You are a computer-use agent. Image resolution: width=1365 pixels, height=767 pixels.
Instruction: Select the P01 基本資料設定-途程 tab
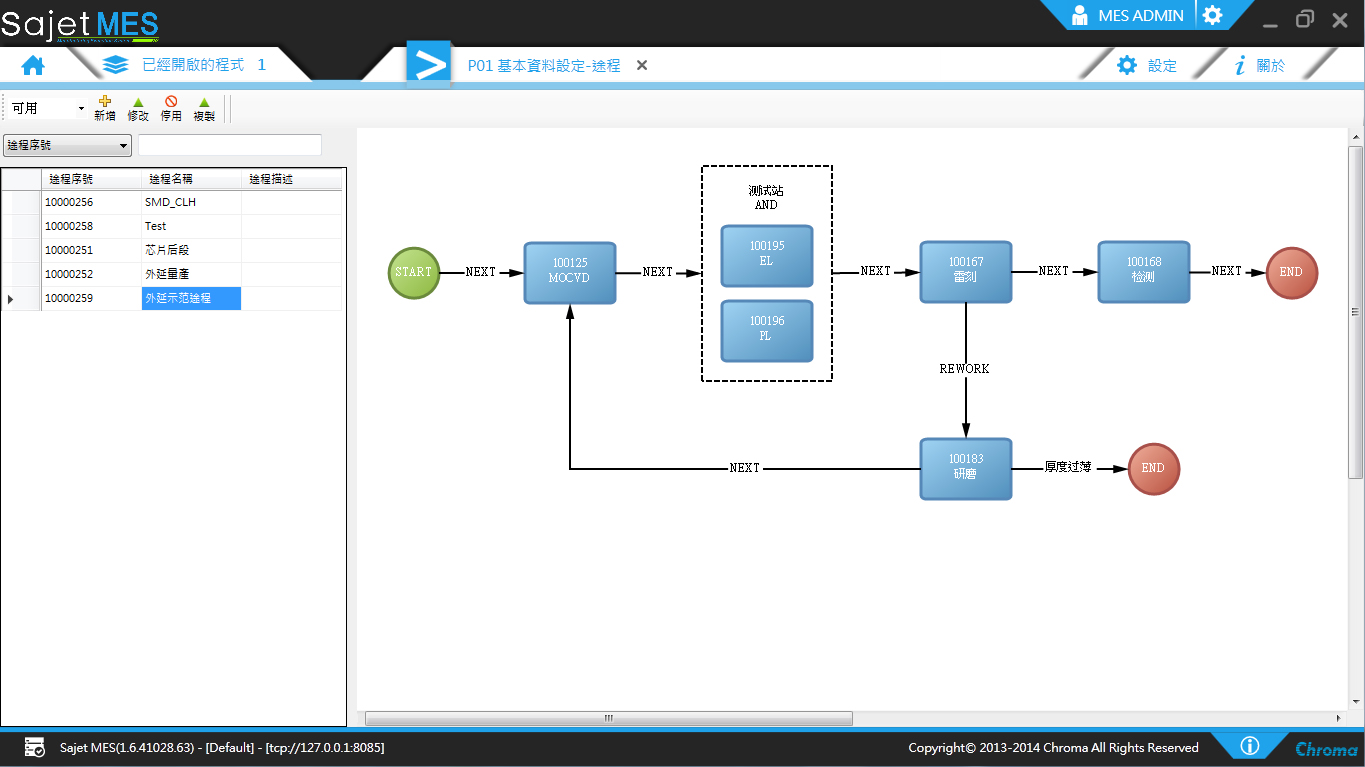[x=544, y=66]
